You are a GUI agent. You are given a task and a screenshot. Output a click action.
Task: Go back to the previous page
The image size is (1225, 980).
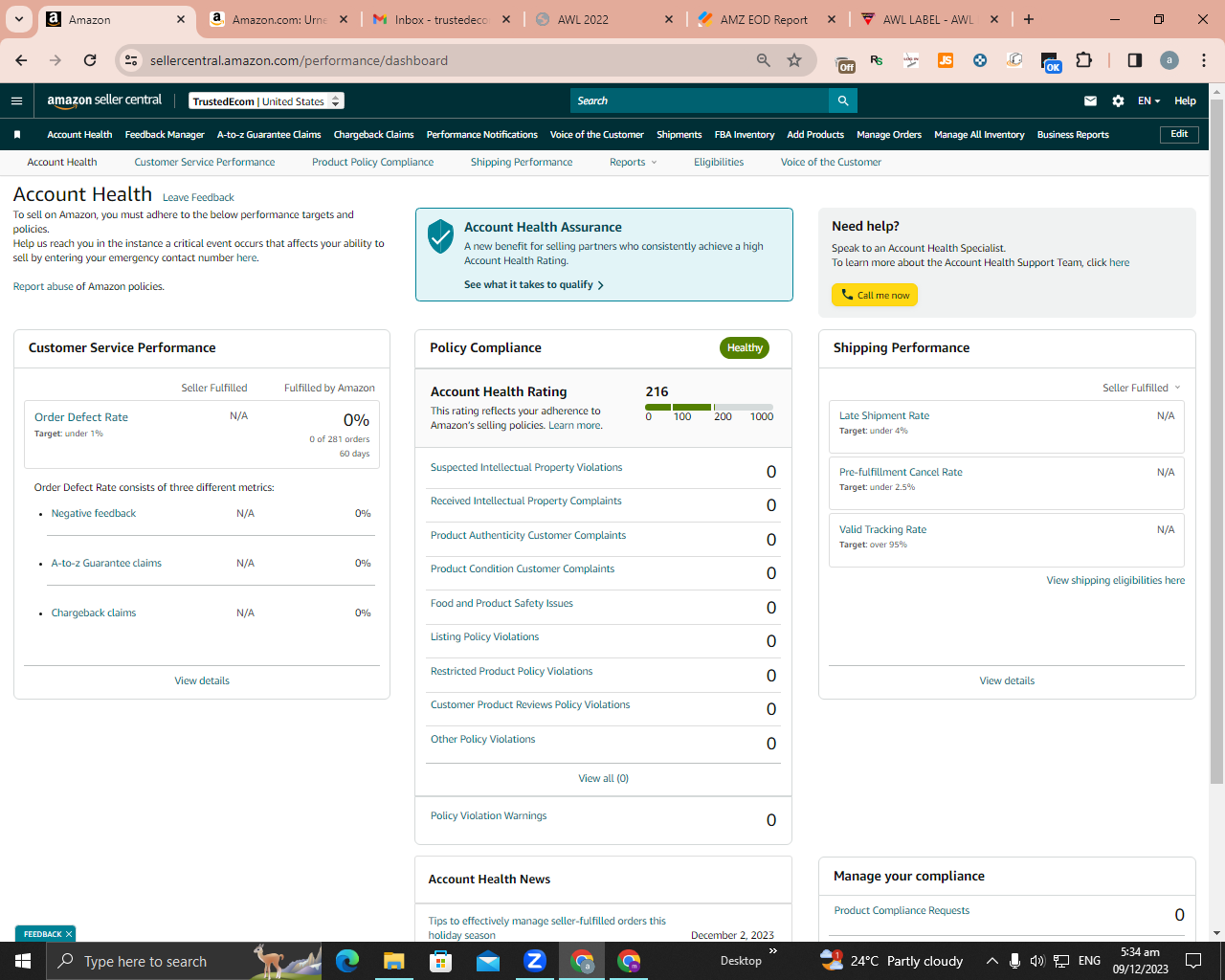[x=21, y=60]
